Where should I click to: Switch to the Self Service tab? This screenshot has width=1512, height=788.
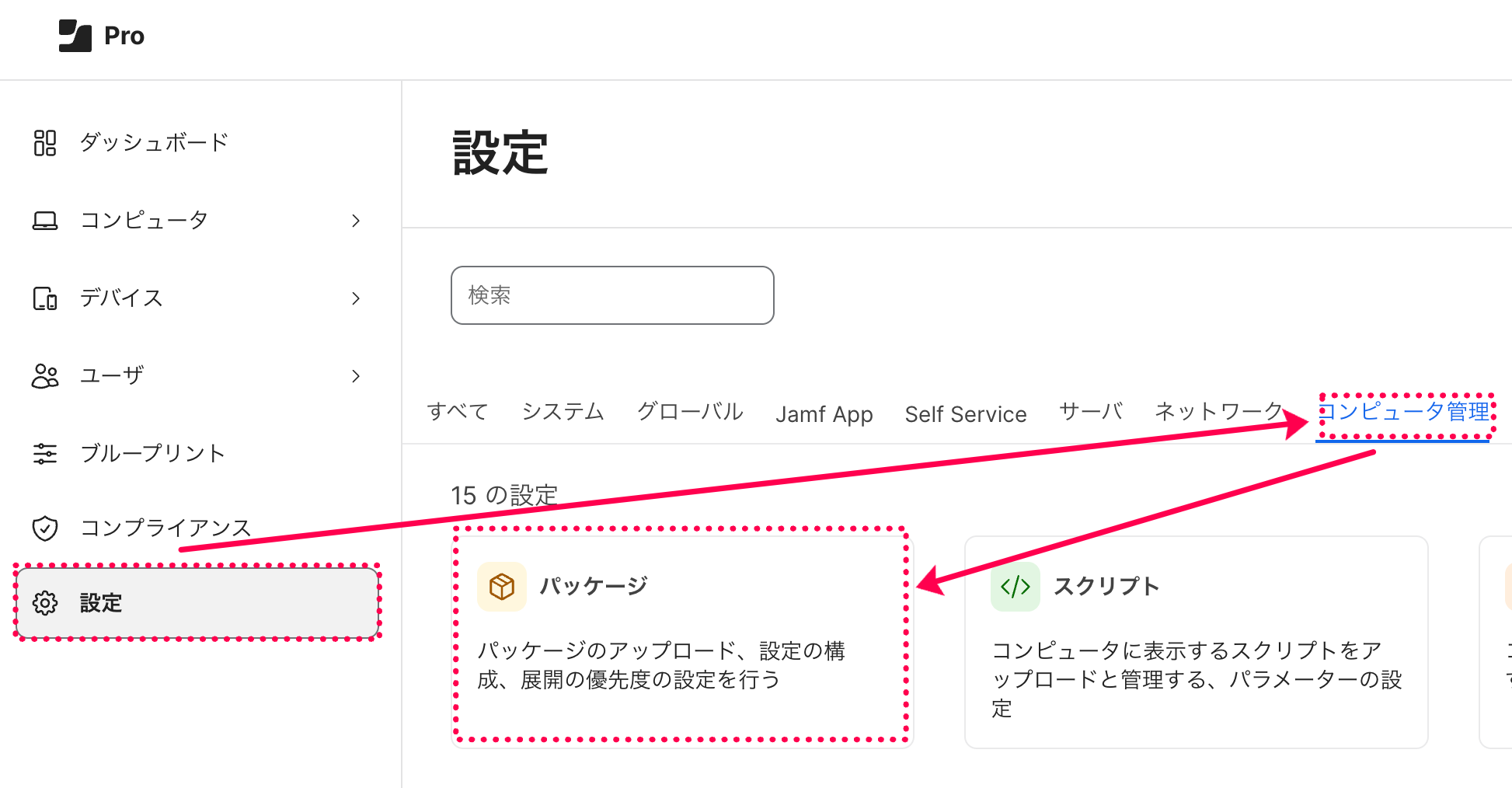pos(965,414)
